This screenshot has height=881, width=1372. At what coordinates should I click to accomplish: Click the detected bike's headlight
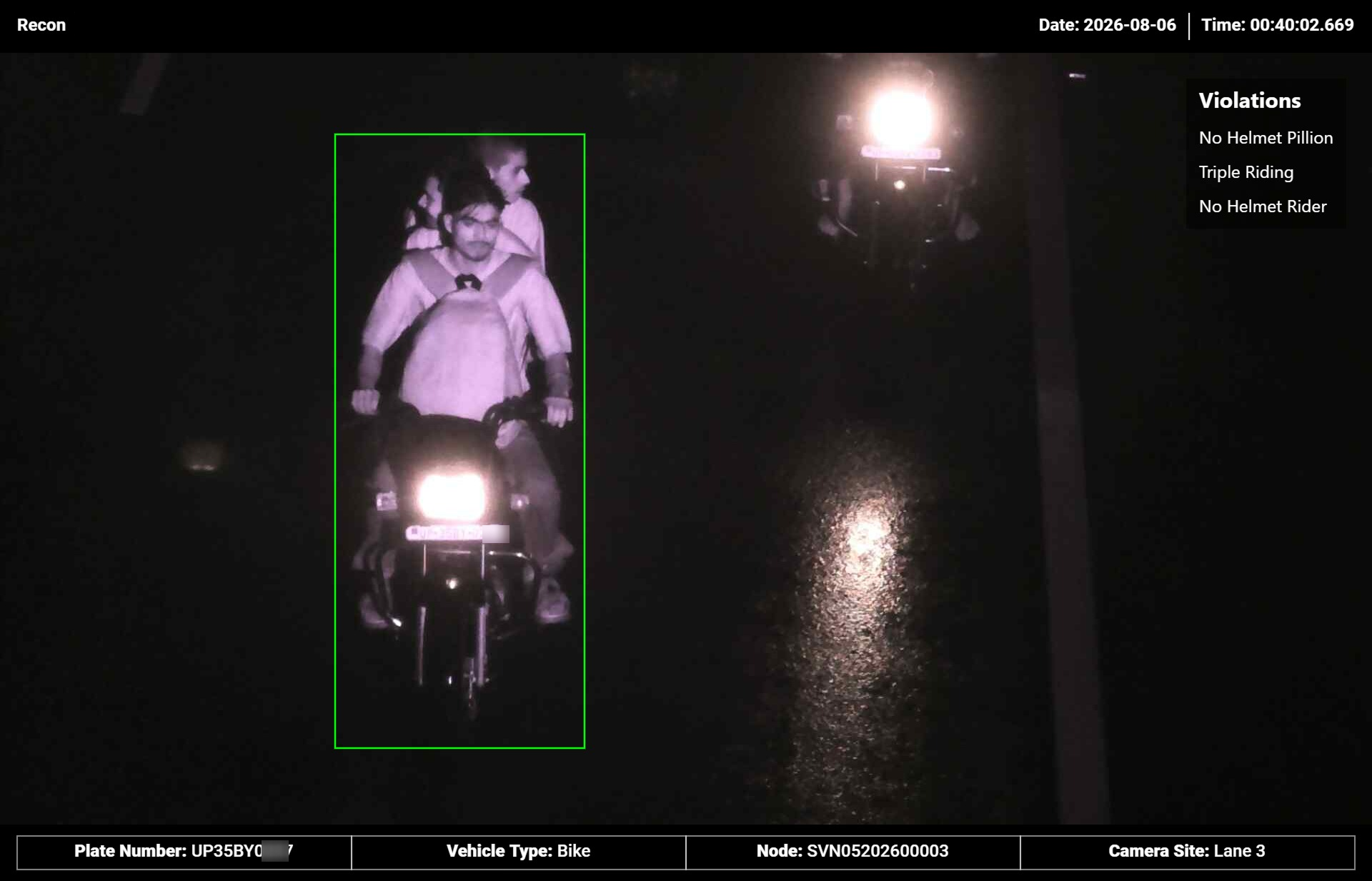point(450,496)
